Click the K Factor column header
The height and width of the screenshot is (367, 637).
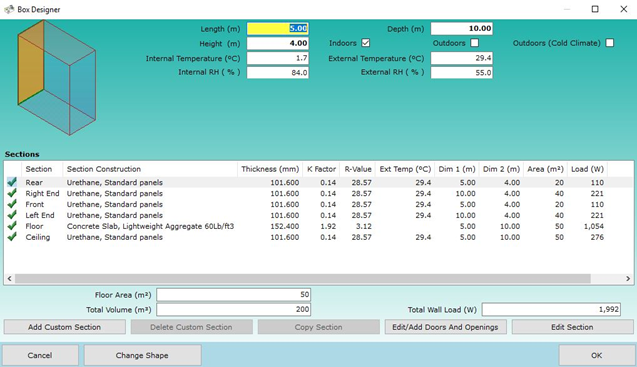point(321,169)
